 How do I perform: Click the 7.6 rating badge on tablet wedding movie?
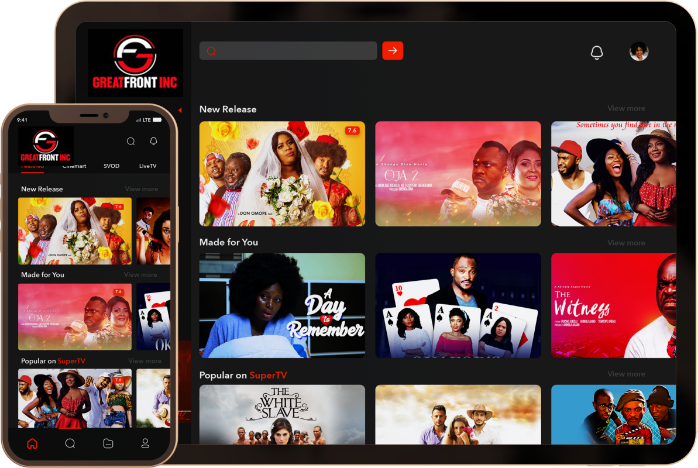(x=352, y=130)
